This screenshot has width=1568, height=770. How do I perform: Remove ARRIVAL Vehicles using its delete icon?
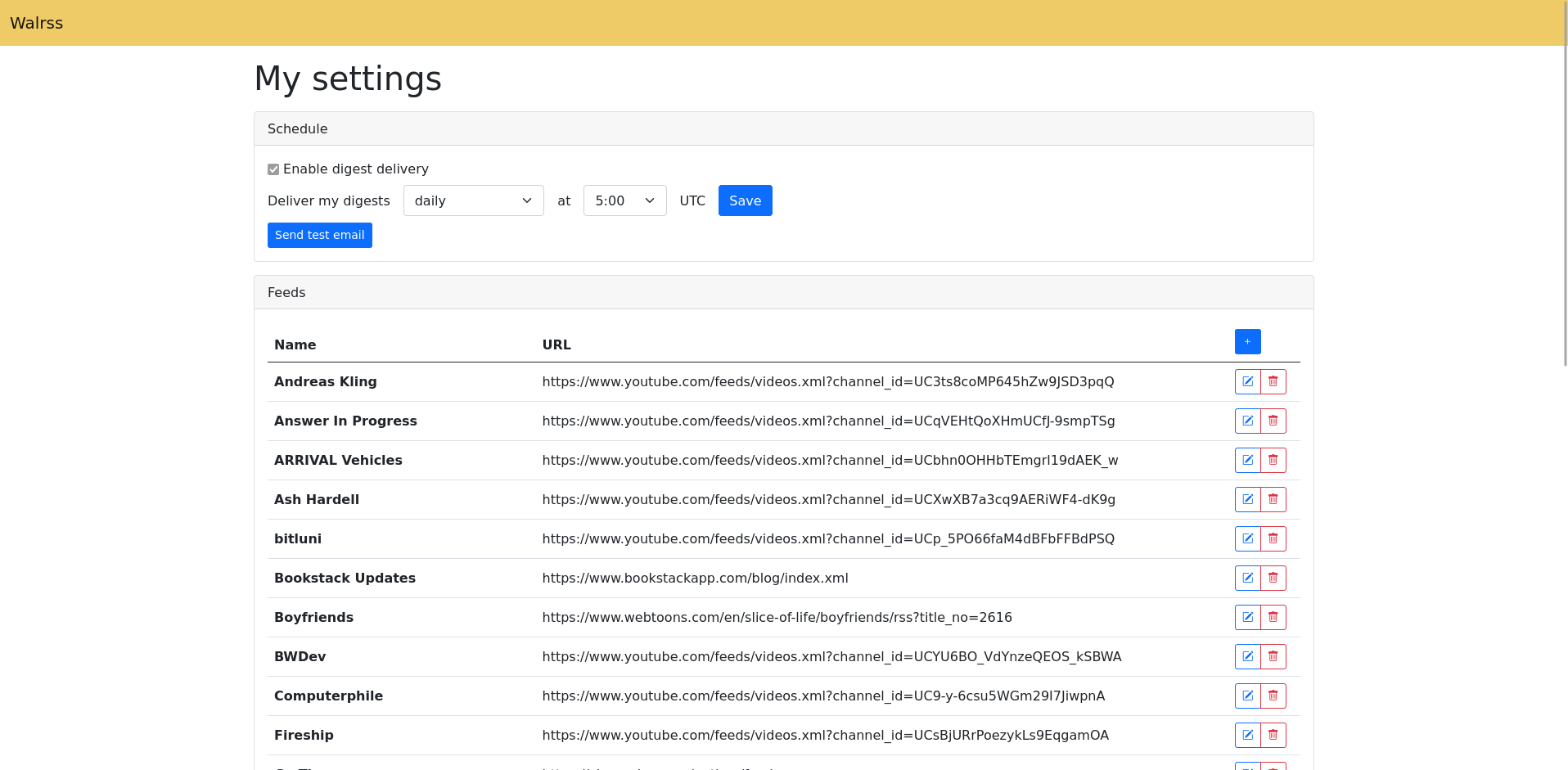[x=1273, y=460]
